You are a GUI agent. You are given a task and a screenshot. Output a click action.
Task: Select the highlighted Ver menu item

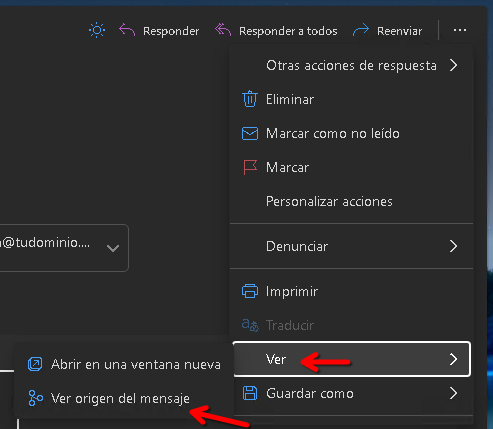coord(352,359)
